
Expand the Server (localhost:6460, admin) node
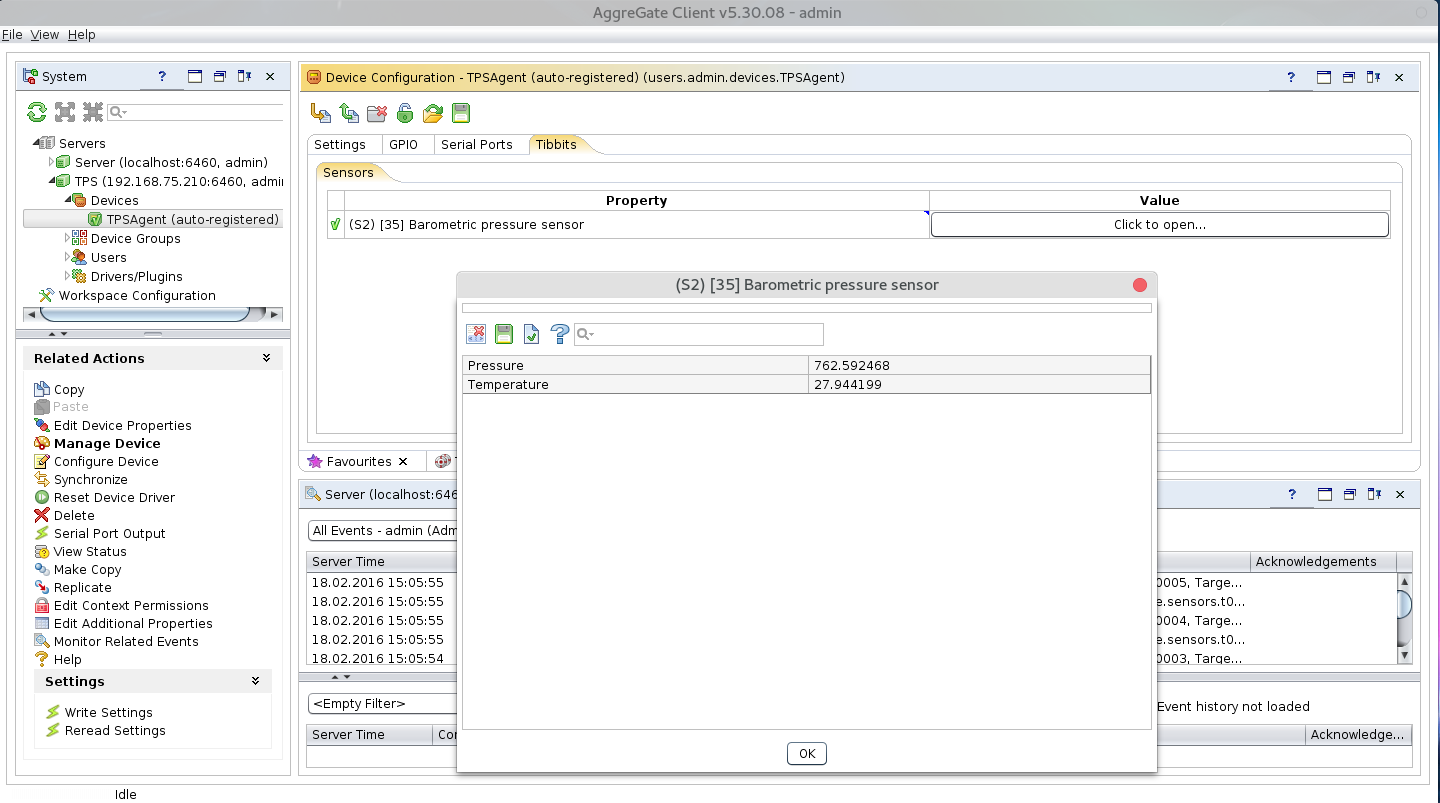tap(52, 162)
